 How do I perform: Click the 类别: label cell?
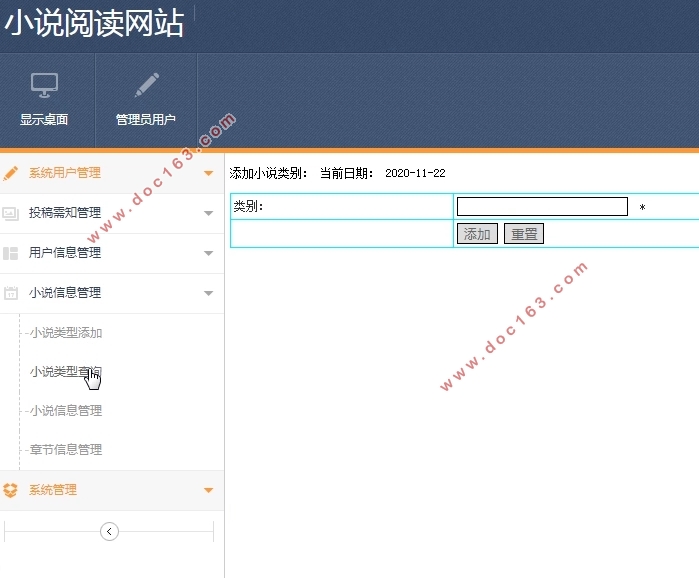[x=342, y=206]
